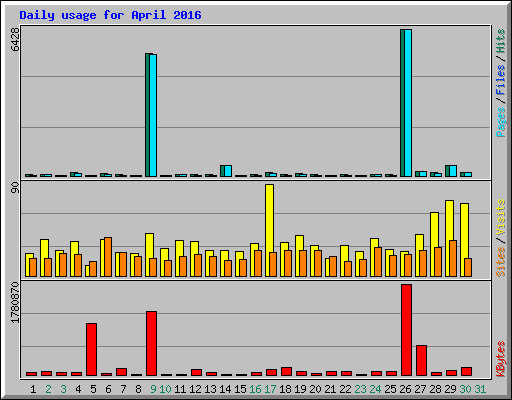The image size is (512, 400).
Task: Click the green Hits legend text
Action: tap(501, 41)
